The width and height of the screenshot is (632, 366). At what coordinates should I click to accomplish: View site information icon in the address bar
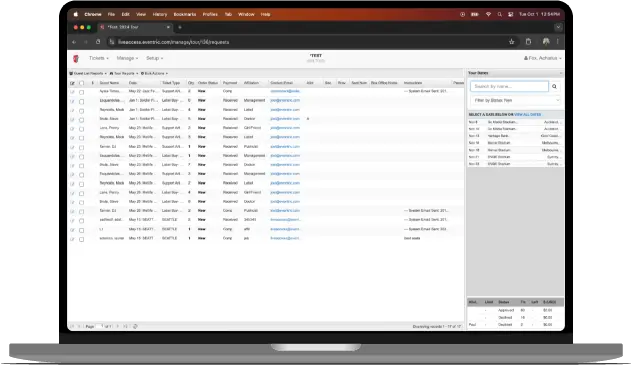point(112,42)
